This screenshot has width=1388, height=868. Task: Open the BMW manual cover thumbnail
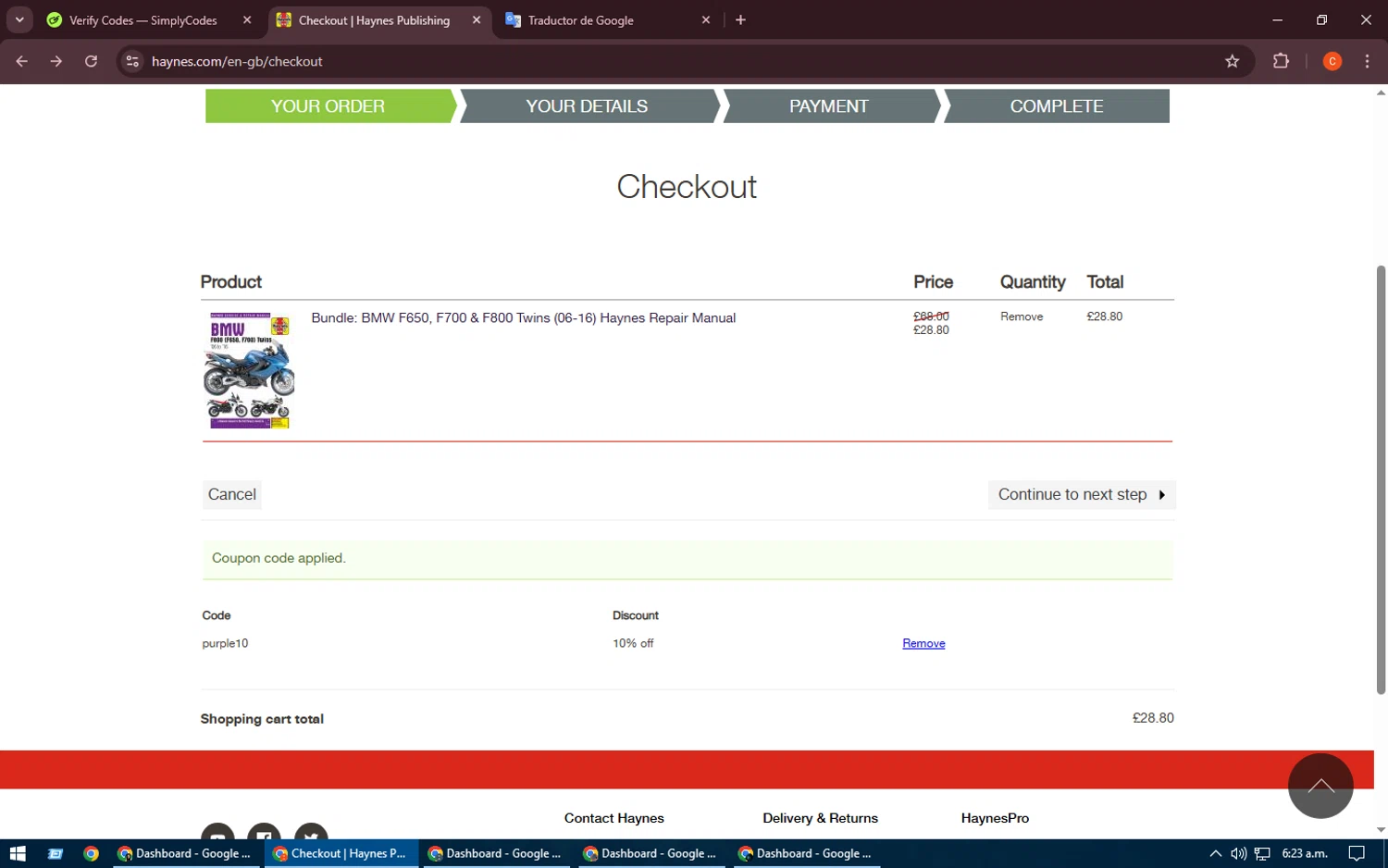tap(249, 370)
